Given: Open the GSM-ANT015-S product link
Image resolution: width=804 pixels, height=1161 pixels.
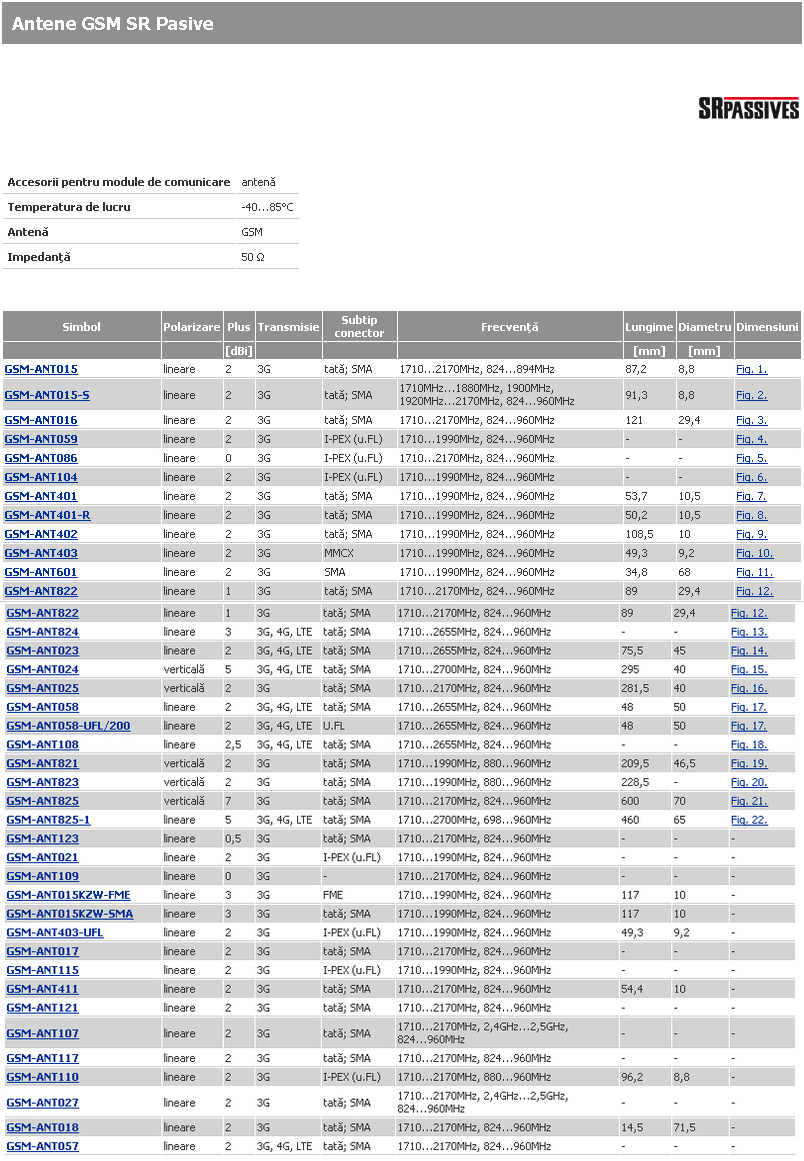Looking at the screenshot, I should (47, 395).
